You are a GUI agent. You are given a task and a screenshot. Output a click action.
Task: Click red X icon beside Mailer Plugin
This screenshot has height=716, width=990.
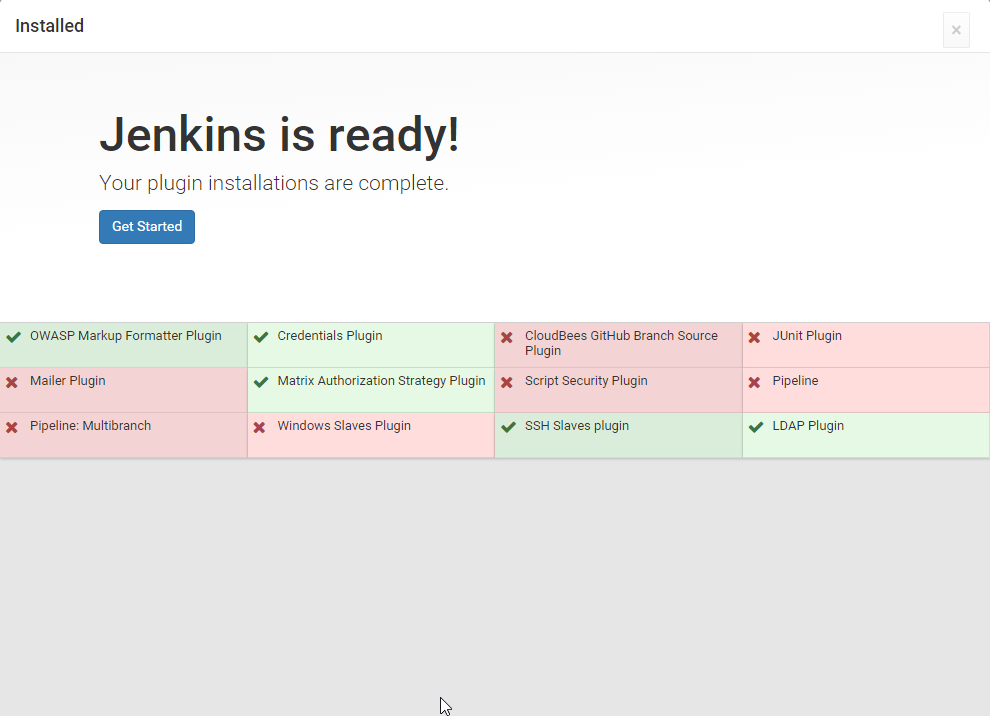point(12,383)
